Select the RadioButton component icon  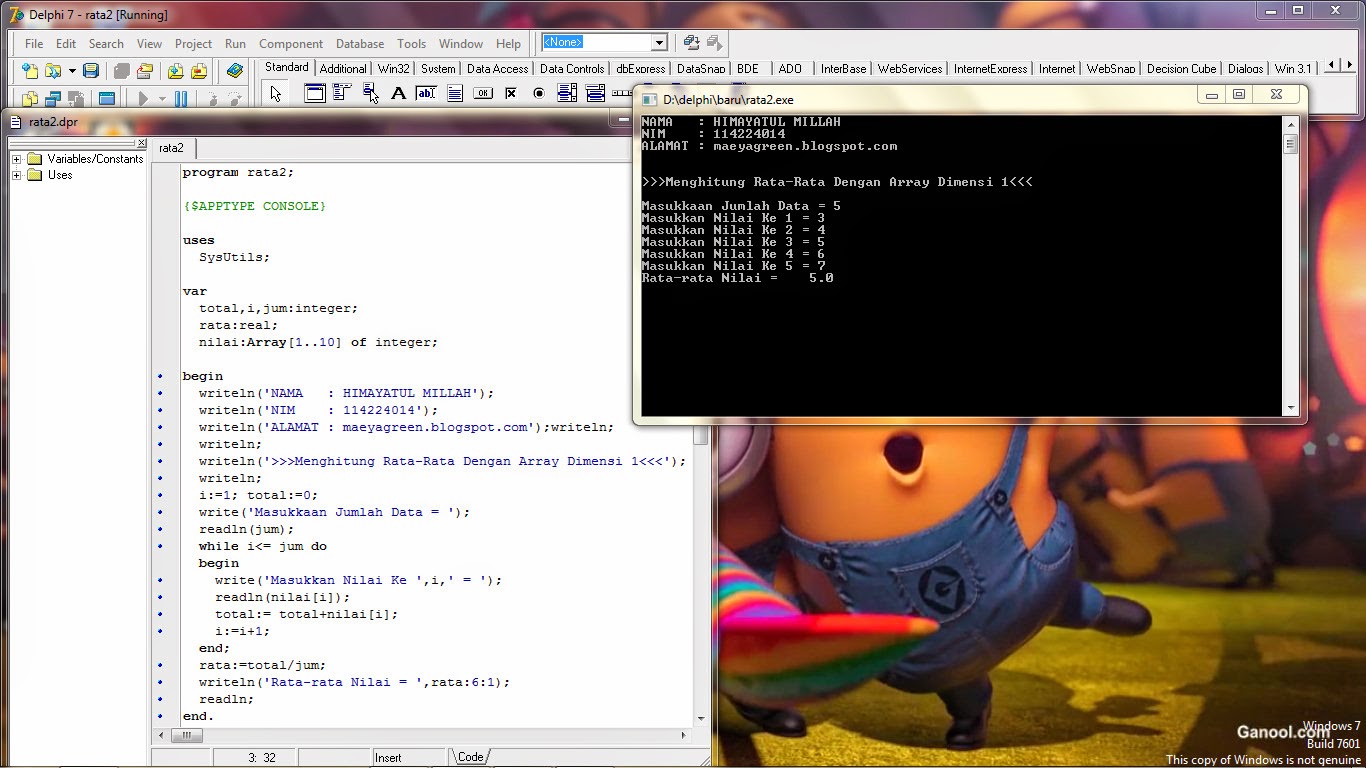pyautogui.click(x=539, y=93)
